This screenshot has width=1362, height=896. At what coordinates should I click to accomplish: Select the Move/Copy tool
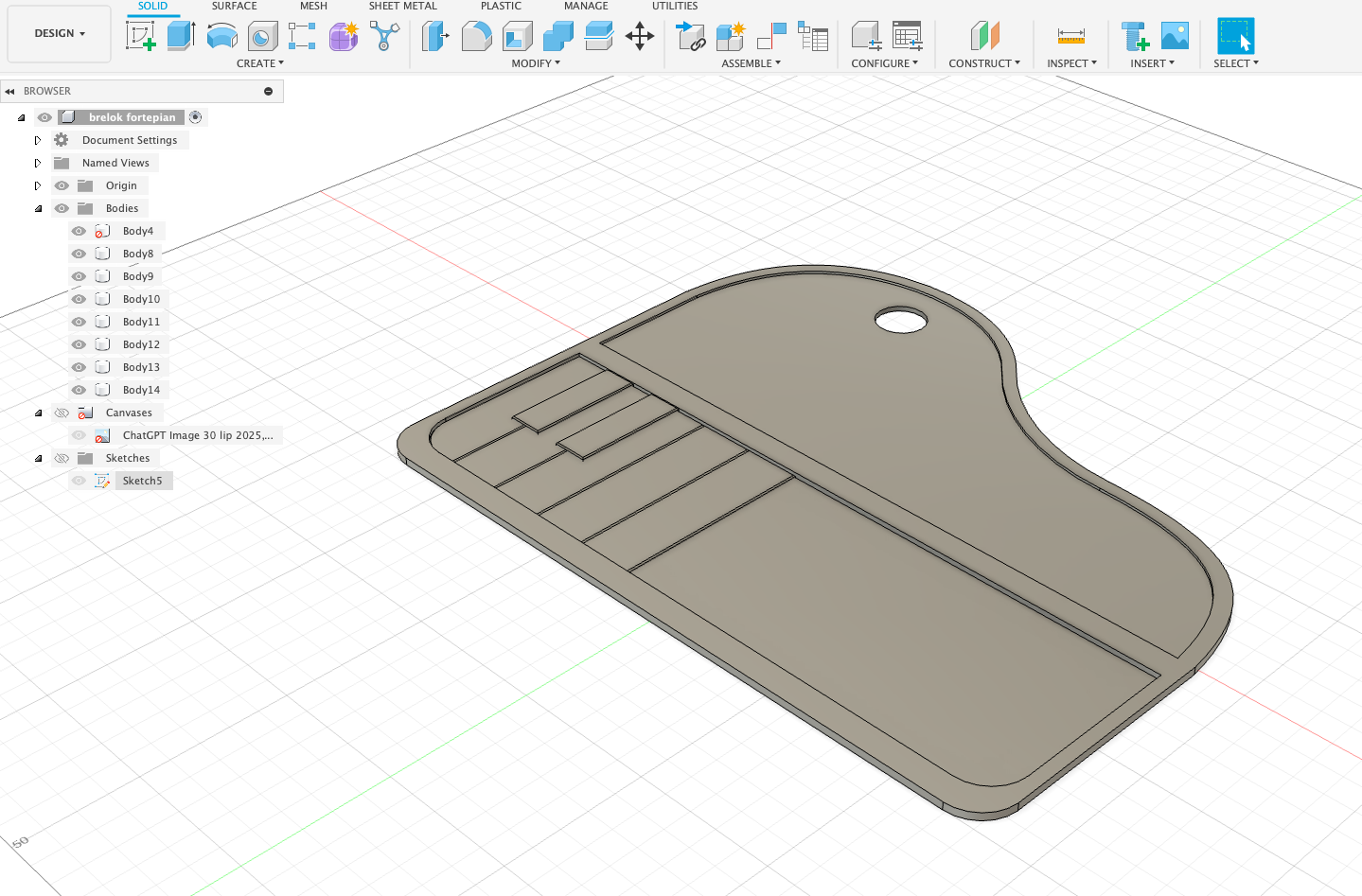(x=640, y=36)
